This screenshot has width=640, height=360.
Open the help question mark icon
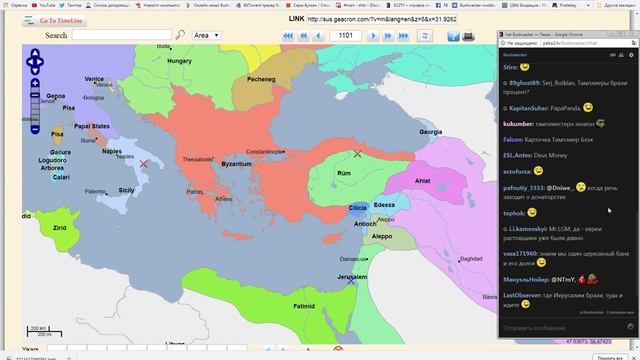[453, 36]
